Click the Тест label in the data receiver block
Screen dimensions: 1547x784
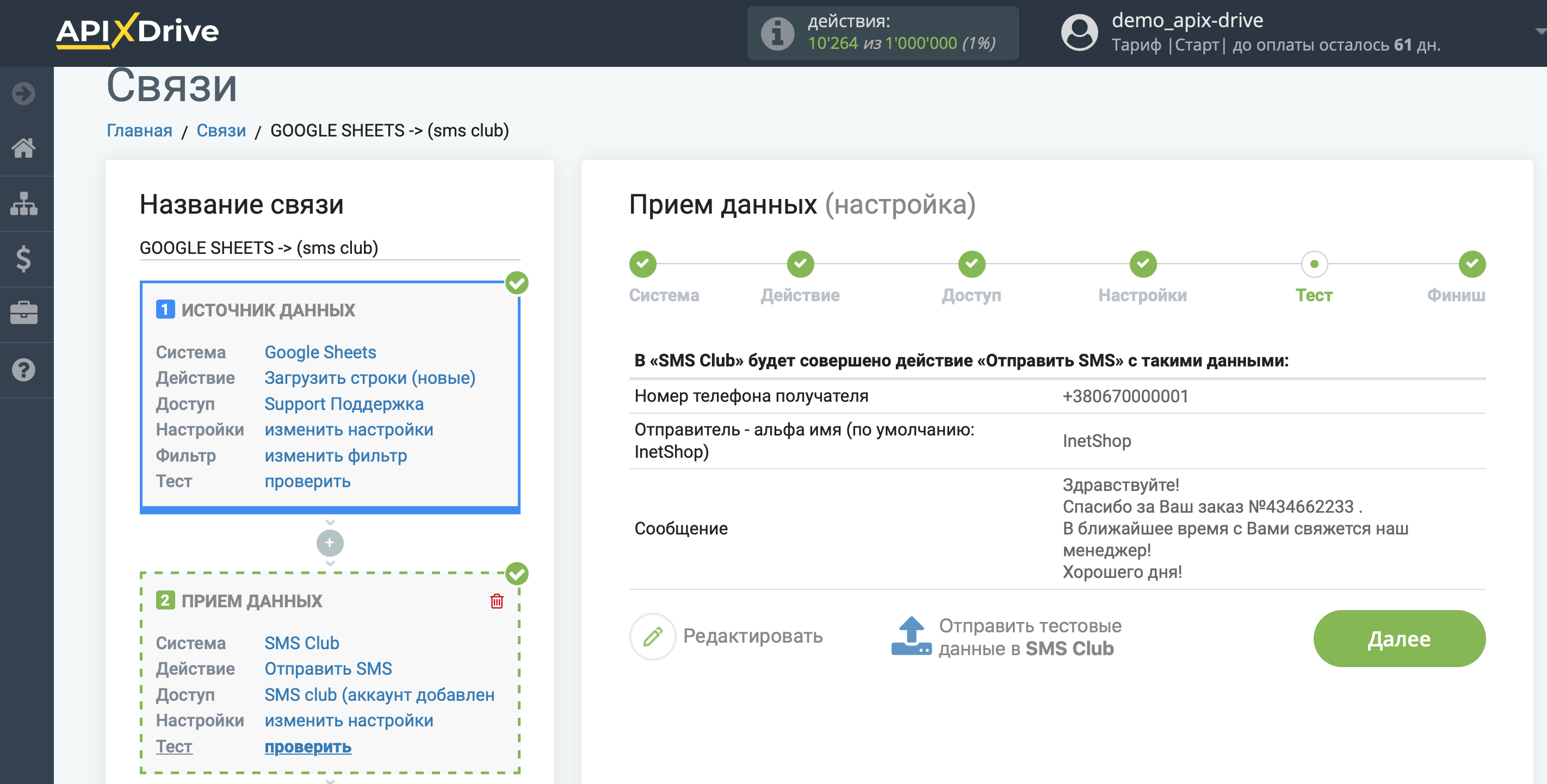[x=174, y=746]
